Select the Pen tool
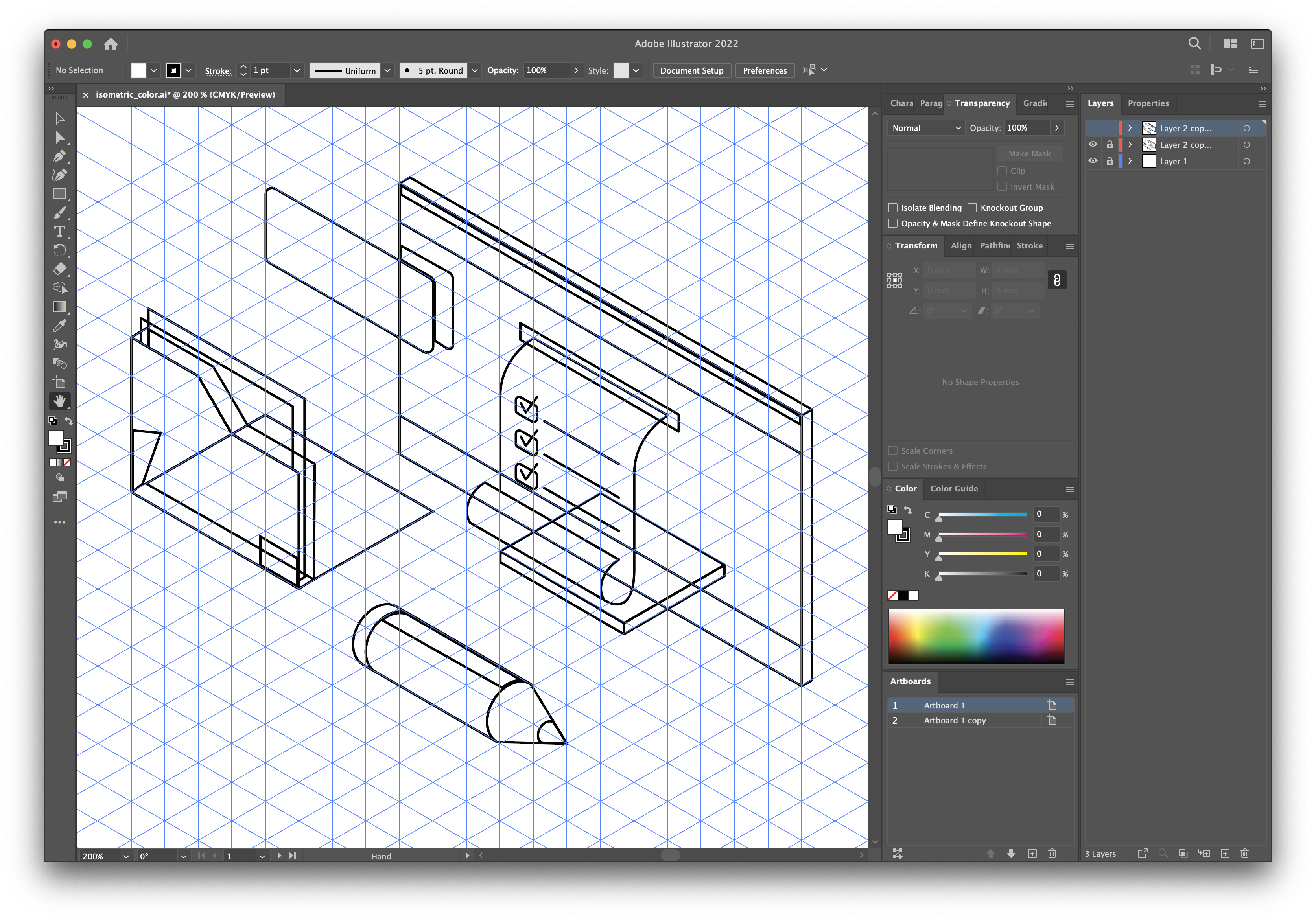The height and width of the screenshot is (920, 1316). [59, 156]
